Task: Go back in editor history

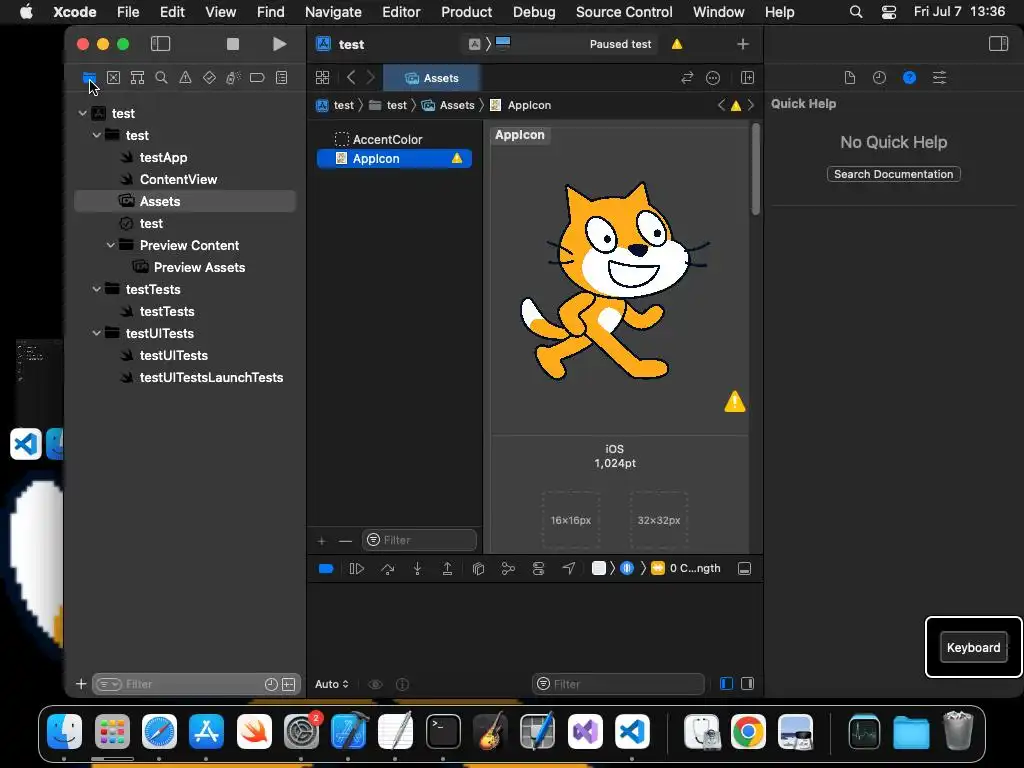Action: click(x=351, y=78)
